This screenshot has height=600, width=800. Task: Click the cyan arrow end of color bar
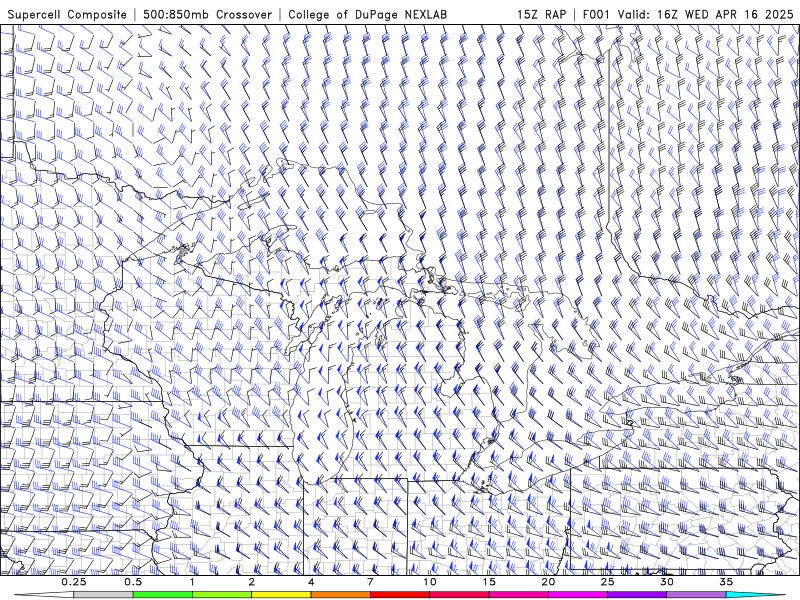point(755,595)
